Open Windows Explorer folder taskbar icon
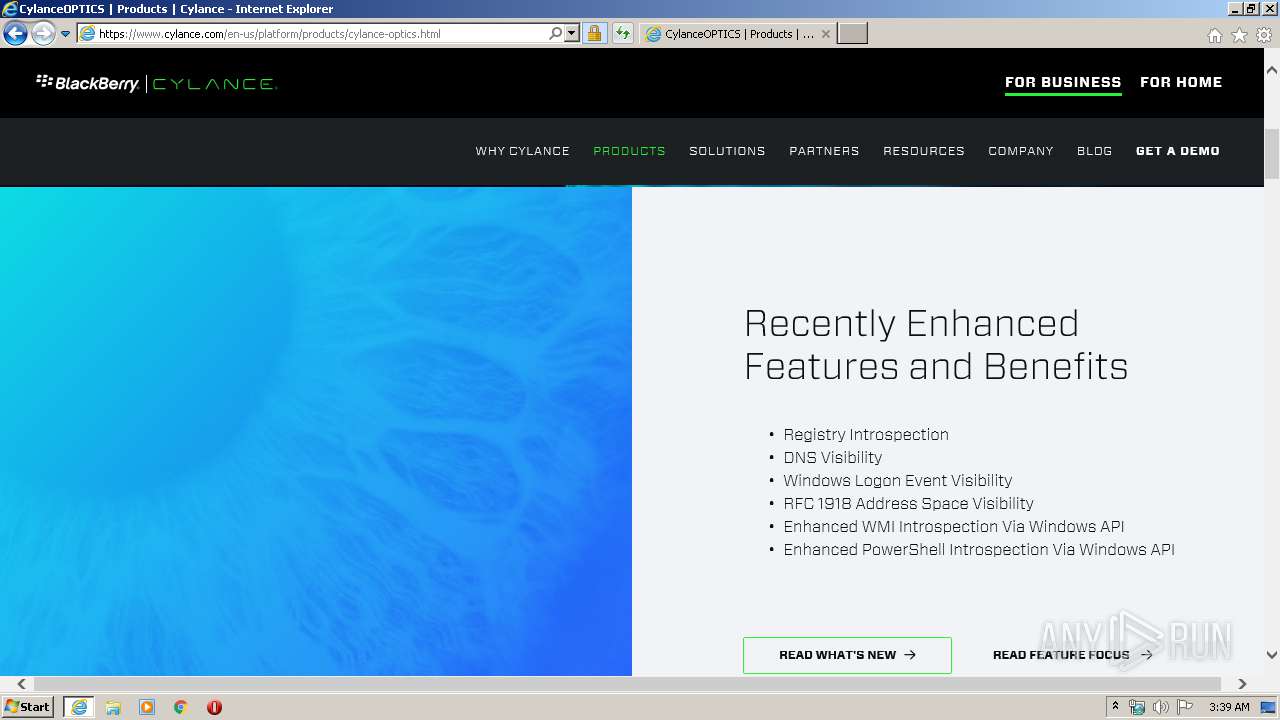The width and height of the screenshot is (1280, 720). click(113, 707)
